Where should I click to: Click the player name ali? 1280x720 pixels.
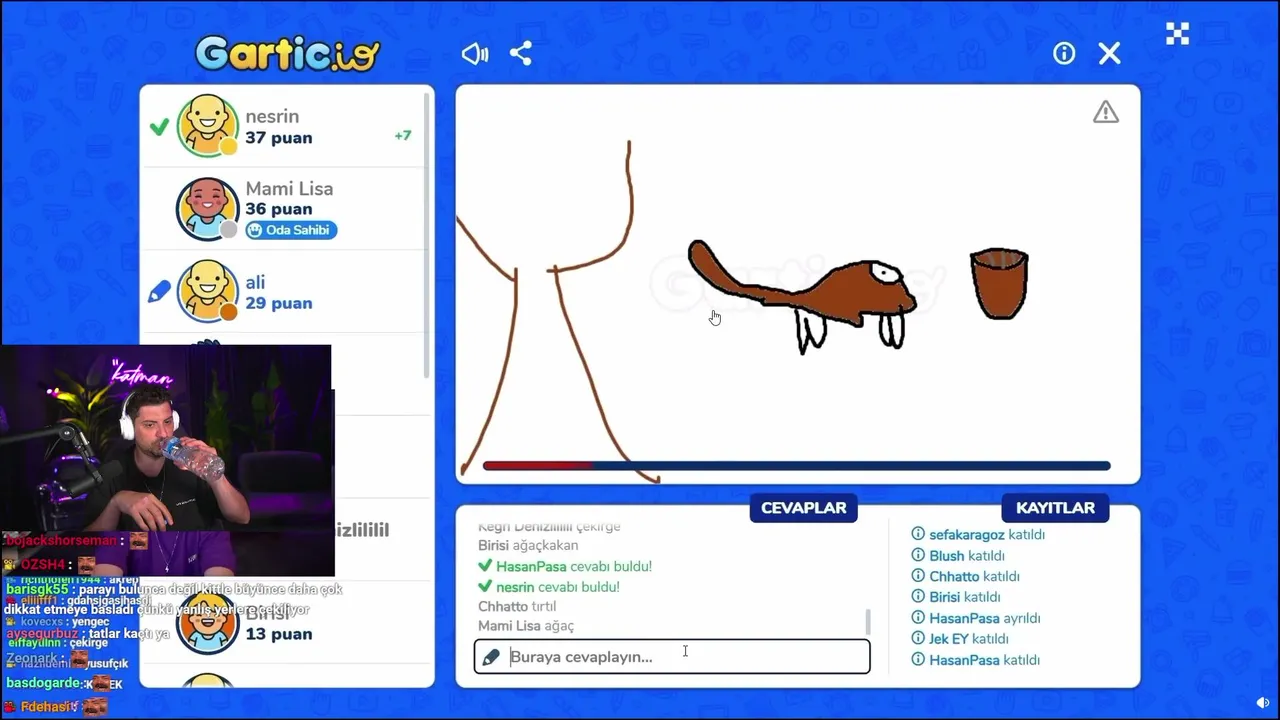tap(255, 282)
